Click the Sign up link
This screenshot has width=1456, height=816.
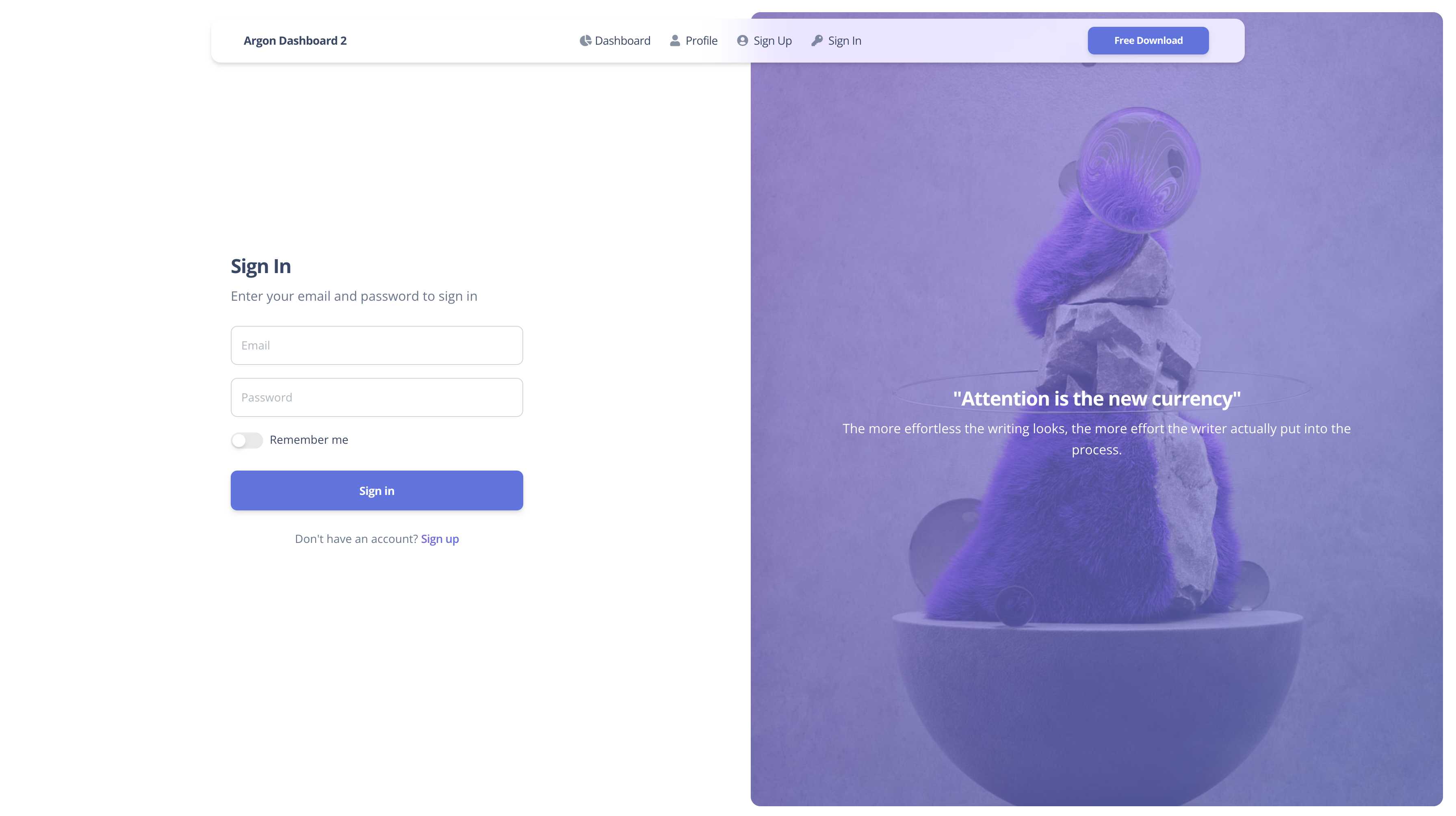[439, 538]
